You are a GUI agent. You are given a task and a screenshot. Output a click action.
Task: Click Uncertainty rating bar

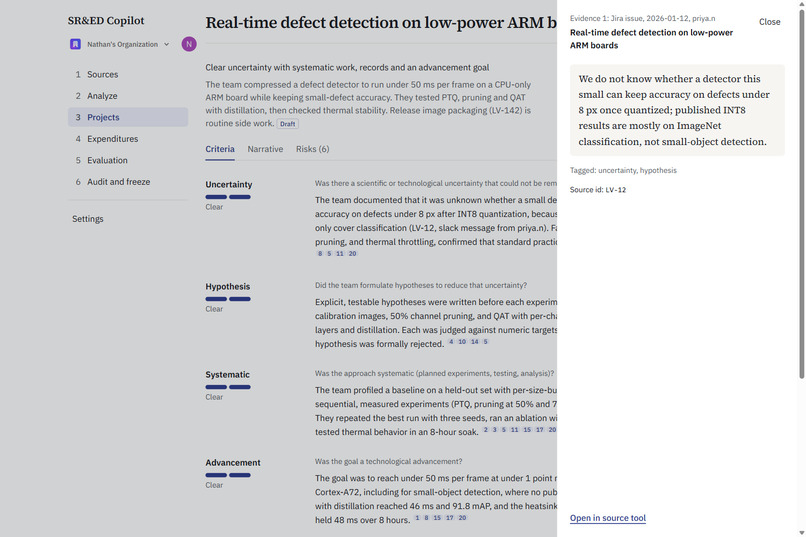(228, 197)
